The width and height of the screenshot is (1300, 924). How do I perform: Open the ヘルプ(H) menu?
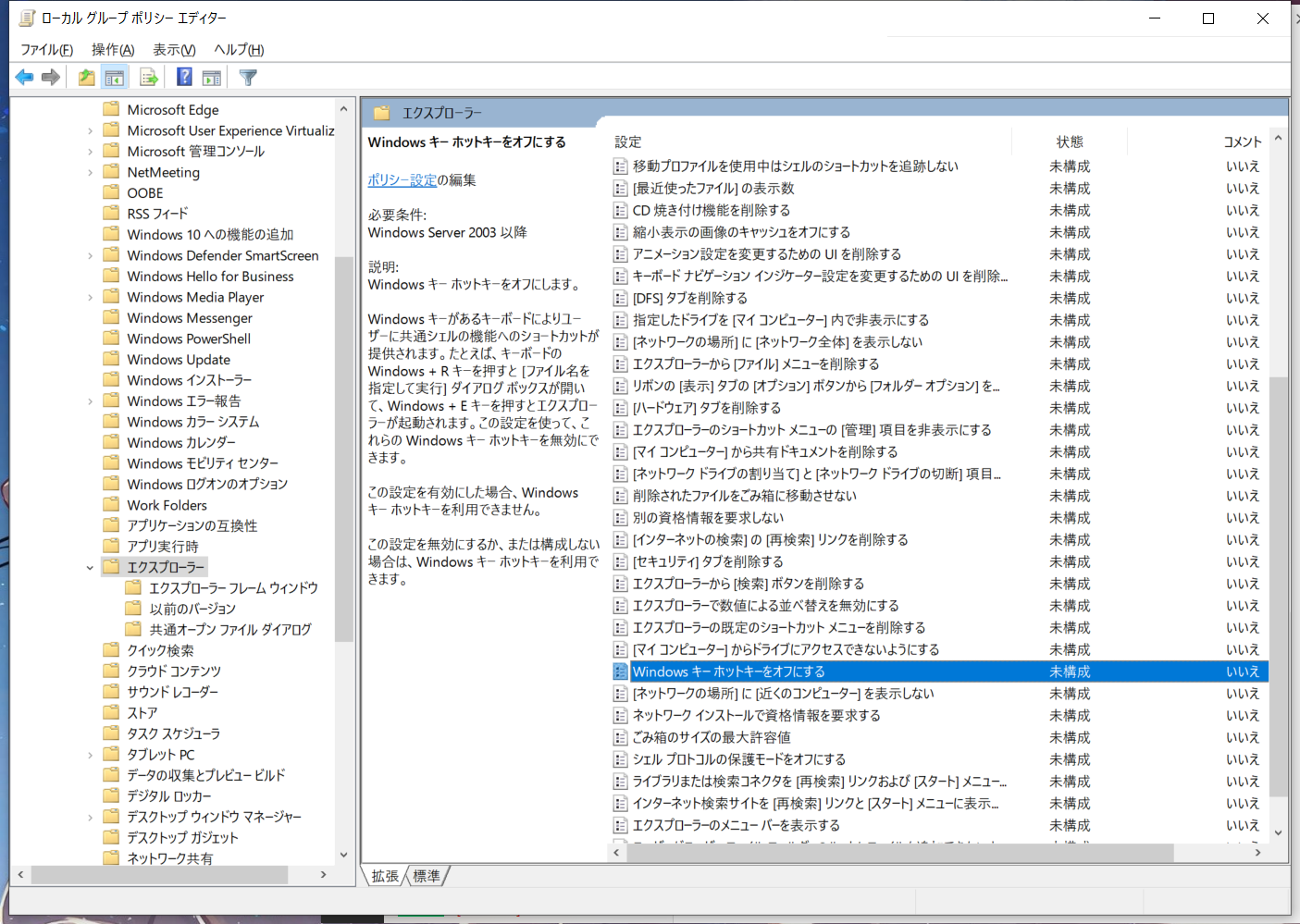point(239,50)
